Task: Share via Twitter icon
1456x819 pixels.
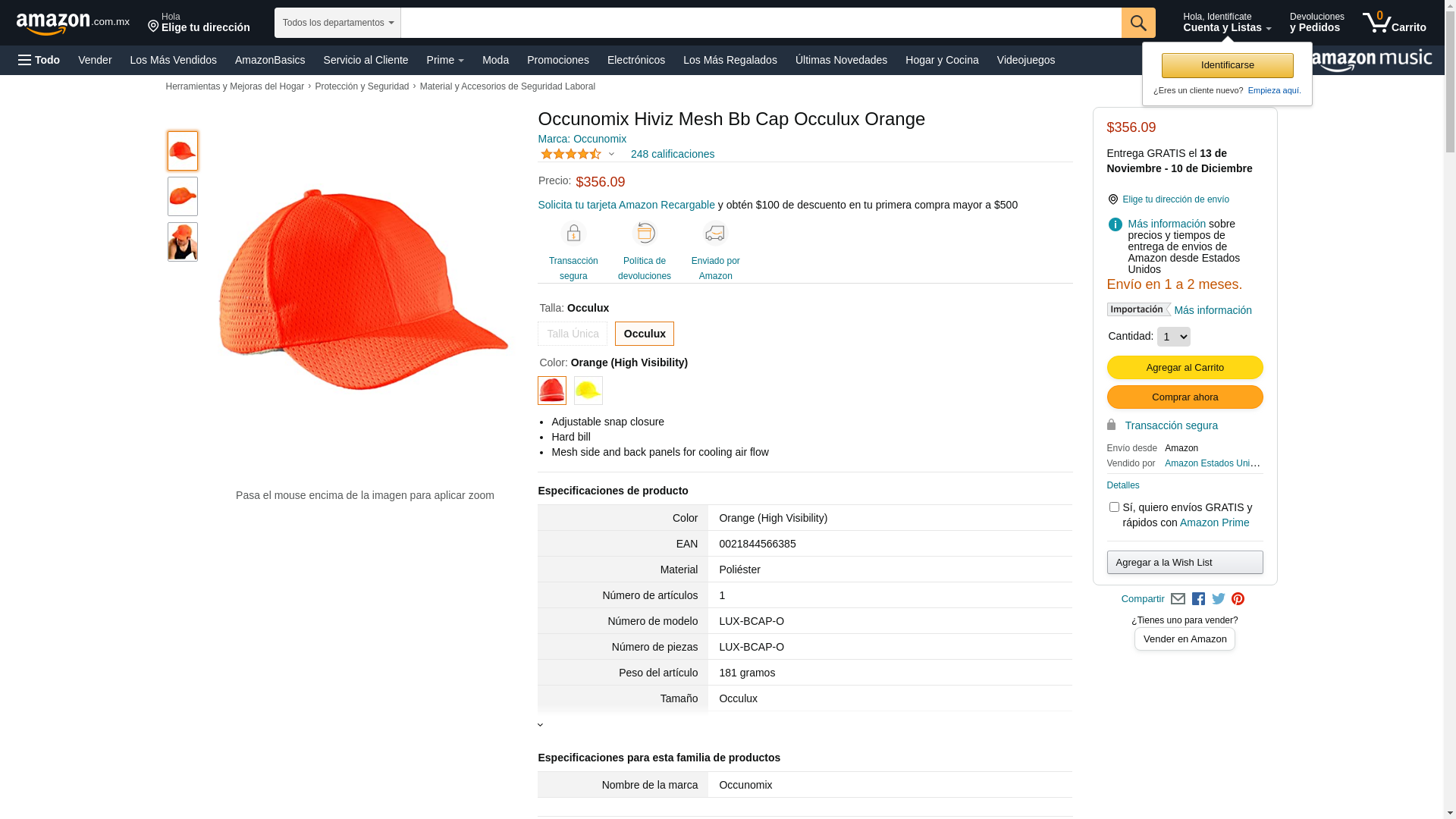Action: (x=1218, y=599)
